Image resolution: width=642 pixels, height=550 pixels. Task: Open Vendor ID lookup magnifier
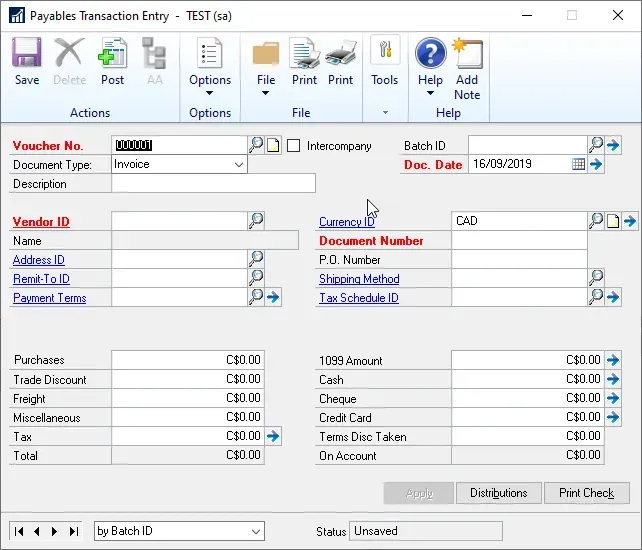[x=256, y=221]
